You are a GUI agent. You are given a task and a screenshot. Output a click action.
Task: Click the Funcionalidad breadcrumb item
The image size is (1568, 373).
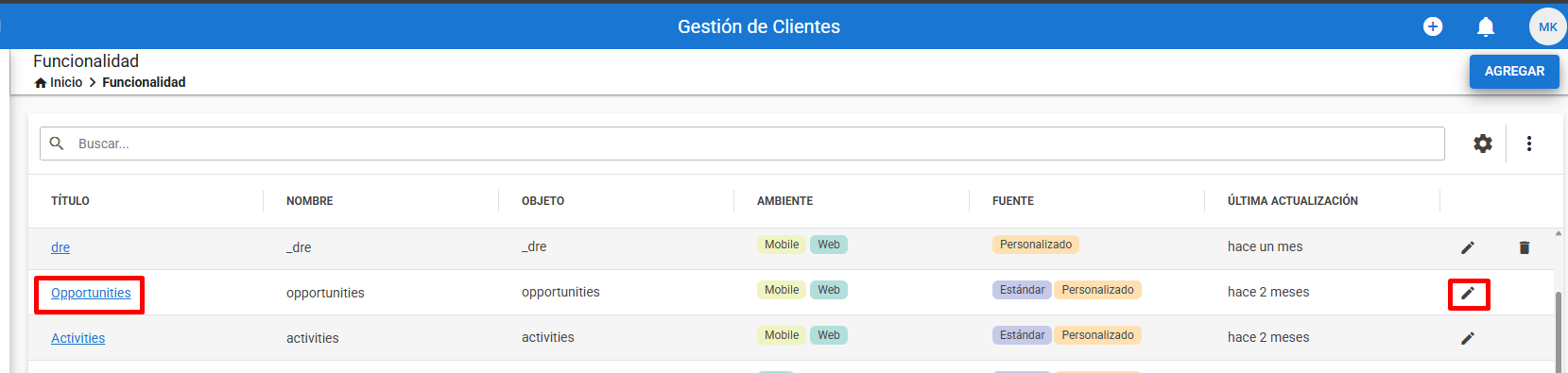[x=144, y=82]
